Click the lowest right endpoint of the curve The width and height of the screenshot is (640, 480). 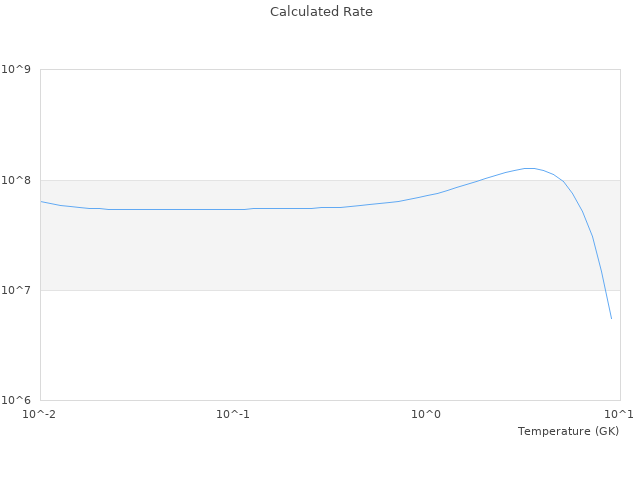coord(611,318)
